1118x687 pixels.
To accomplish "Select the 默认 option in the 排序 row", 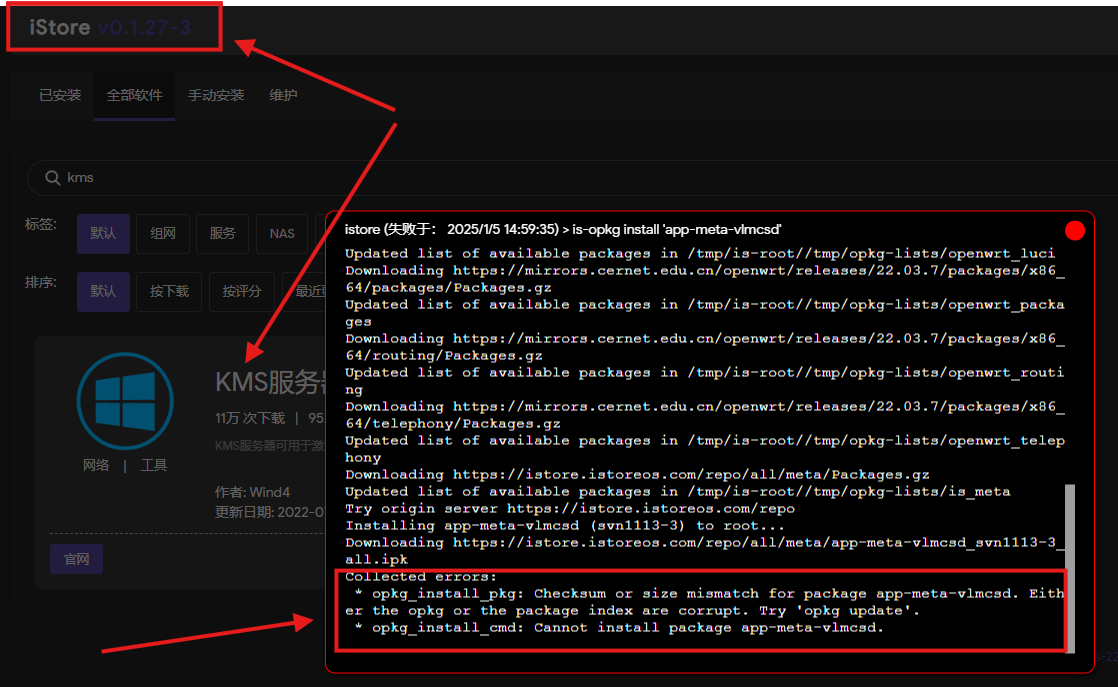I will (x=103, y=291).
